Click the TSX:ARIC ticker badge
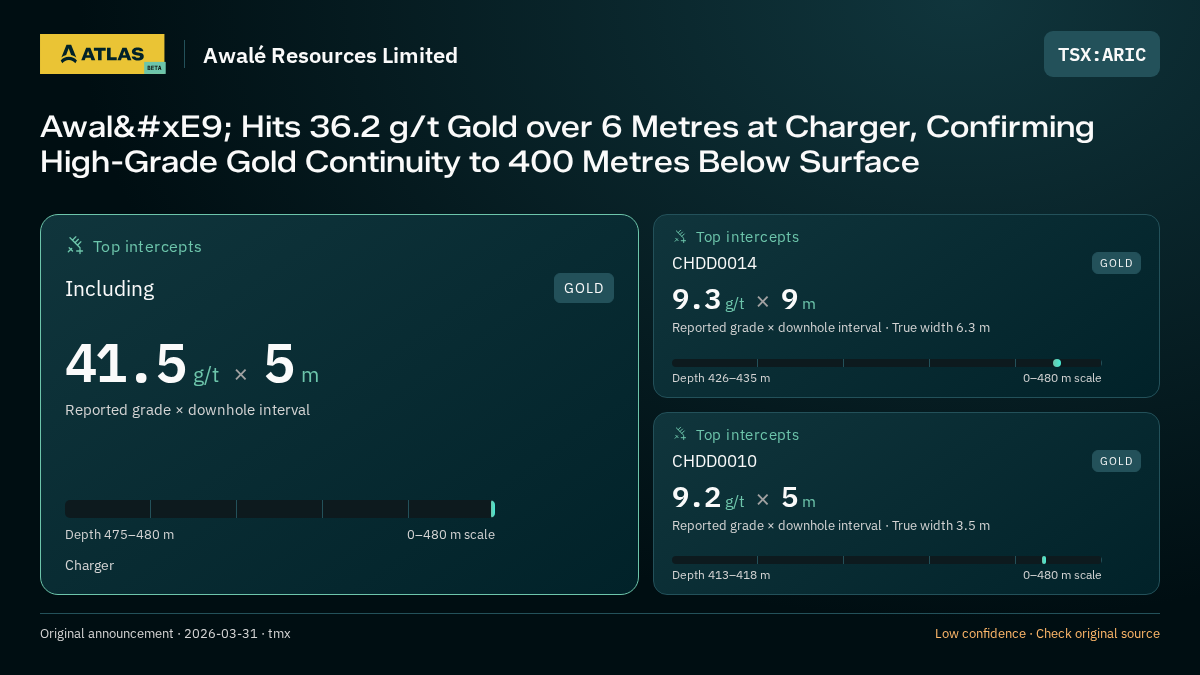 click(x=1102, y=54)
